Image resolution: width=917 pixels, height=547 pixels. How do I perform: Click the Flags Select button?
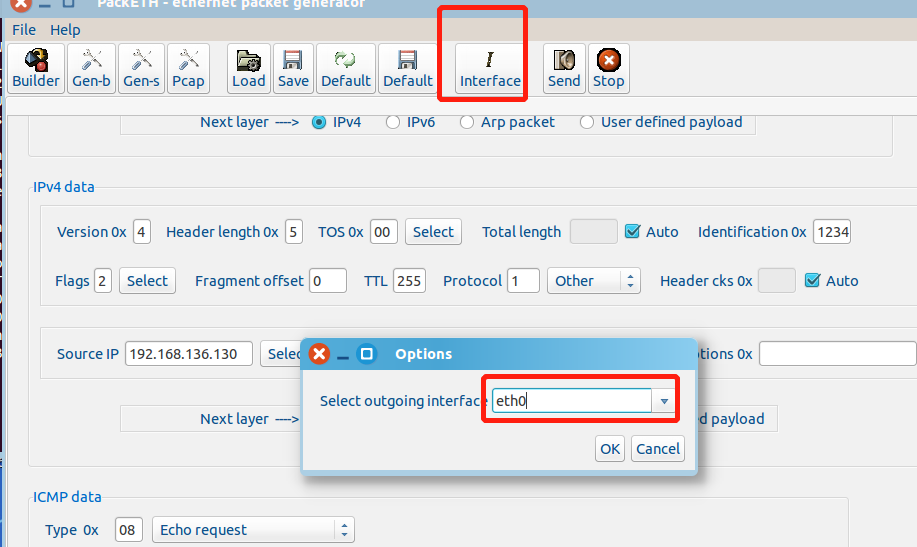click(x=147, y=281)
